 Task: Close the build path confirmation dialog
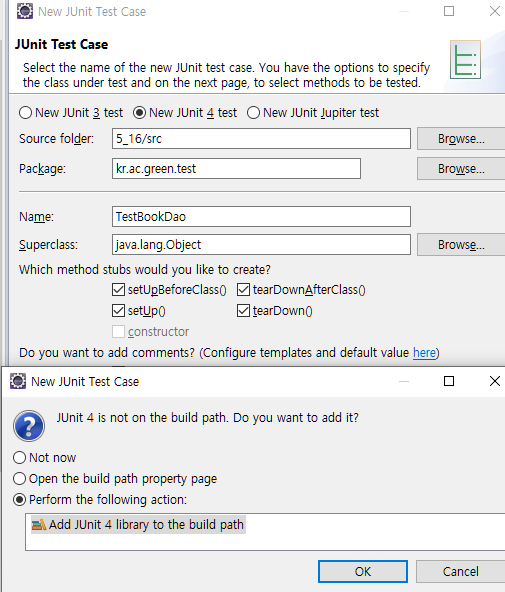click(x=494, y=381)
